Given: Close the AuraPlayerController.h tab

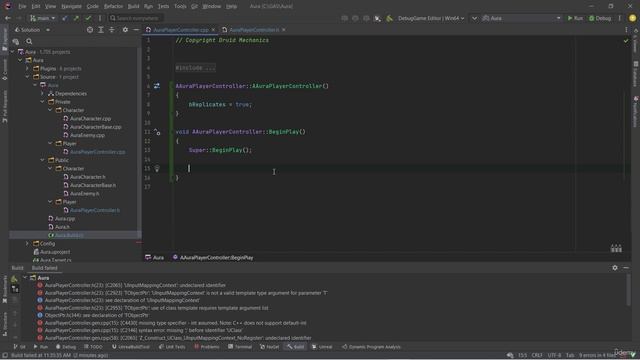Looking at the screenshot, I should tap(284, 30).
